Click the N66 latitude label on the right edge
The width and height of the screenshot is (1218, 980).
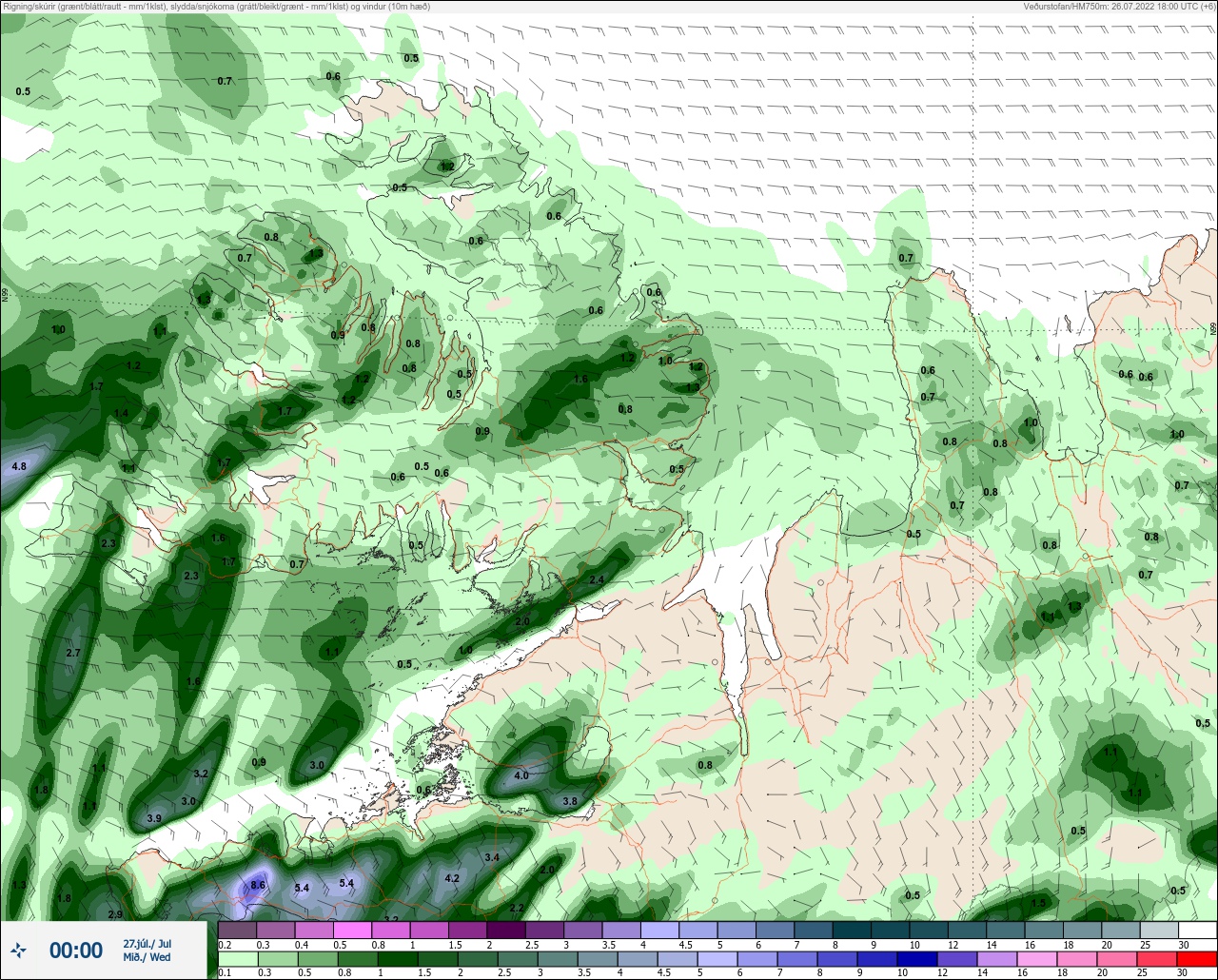1213,326
